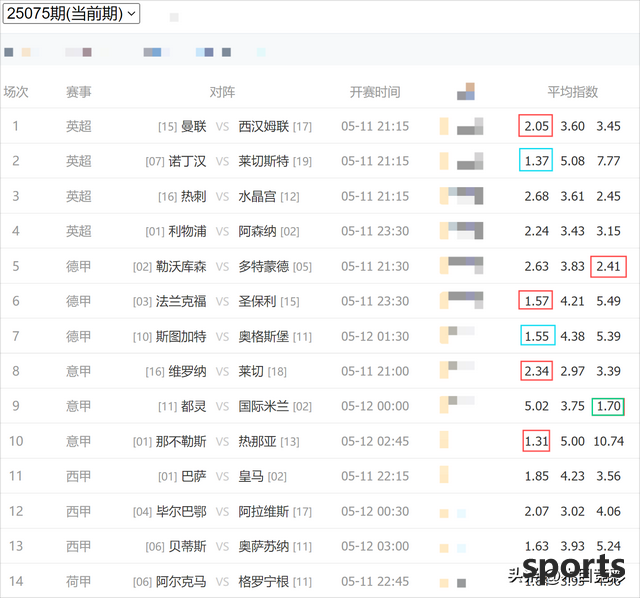This screenshot has width=640, height=598.
Task: Open team 维罗纳 in row 8
Action: pos(187,371)
